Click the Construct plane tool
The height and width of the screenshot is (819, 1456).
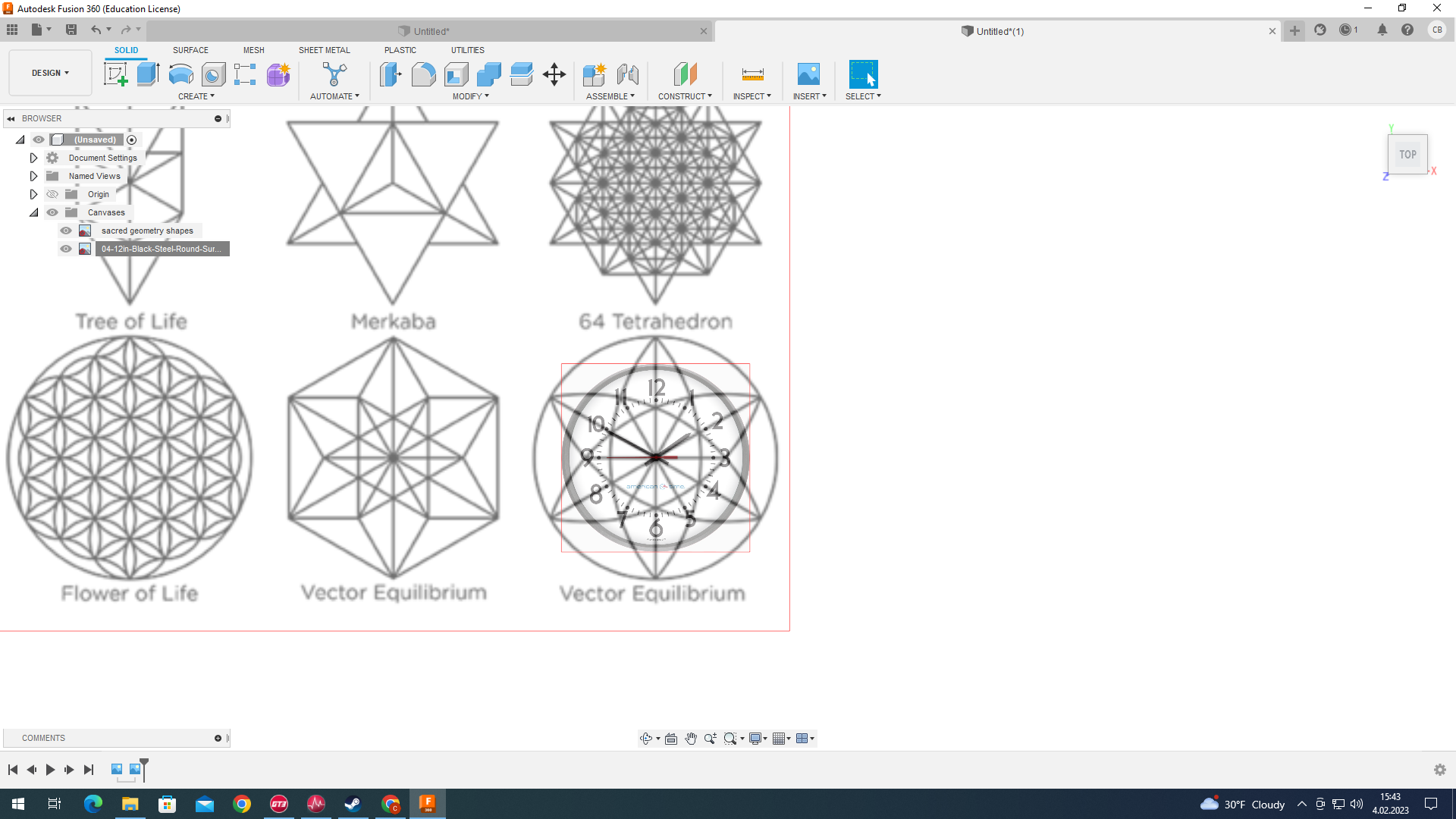pyautogui.click(x=685, y=75)
